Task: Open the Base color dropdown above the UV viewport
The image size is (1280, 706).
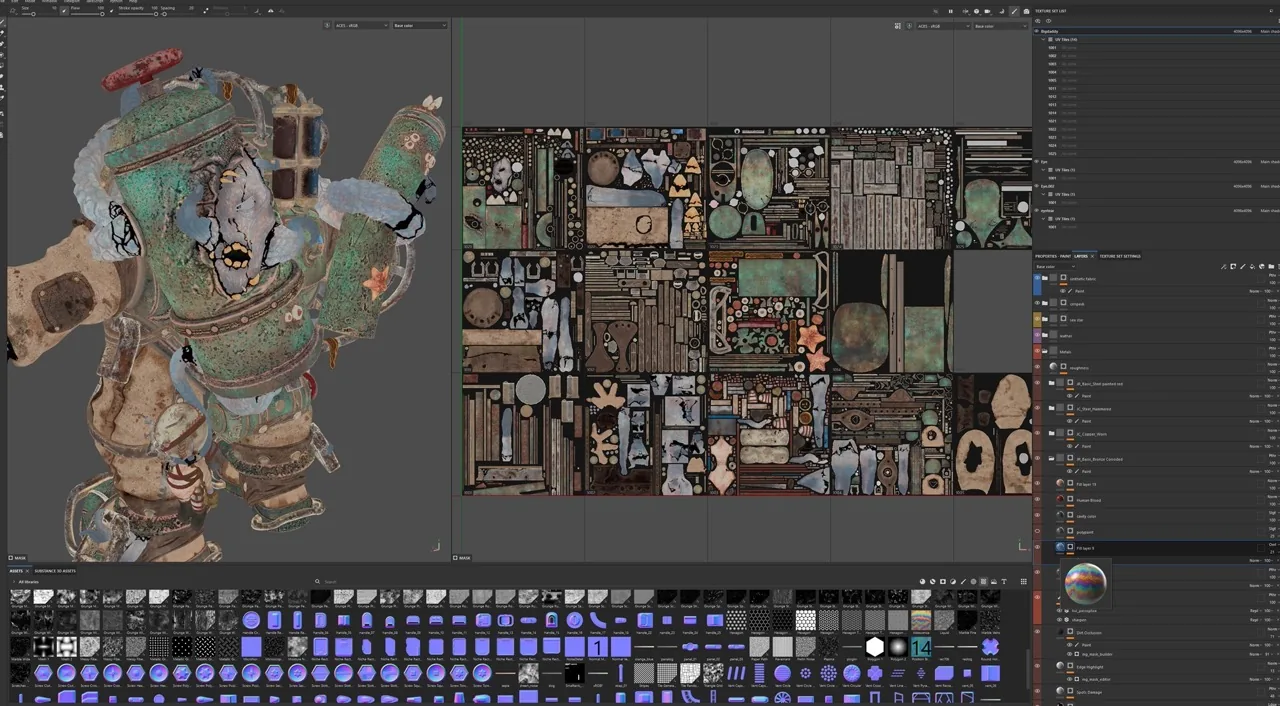Action: click(1003, 25)
